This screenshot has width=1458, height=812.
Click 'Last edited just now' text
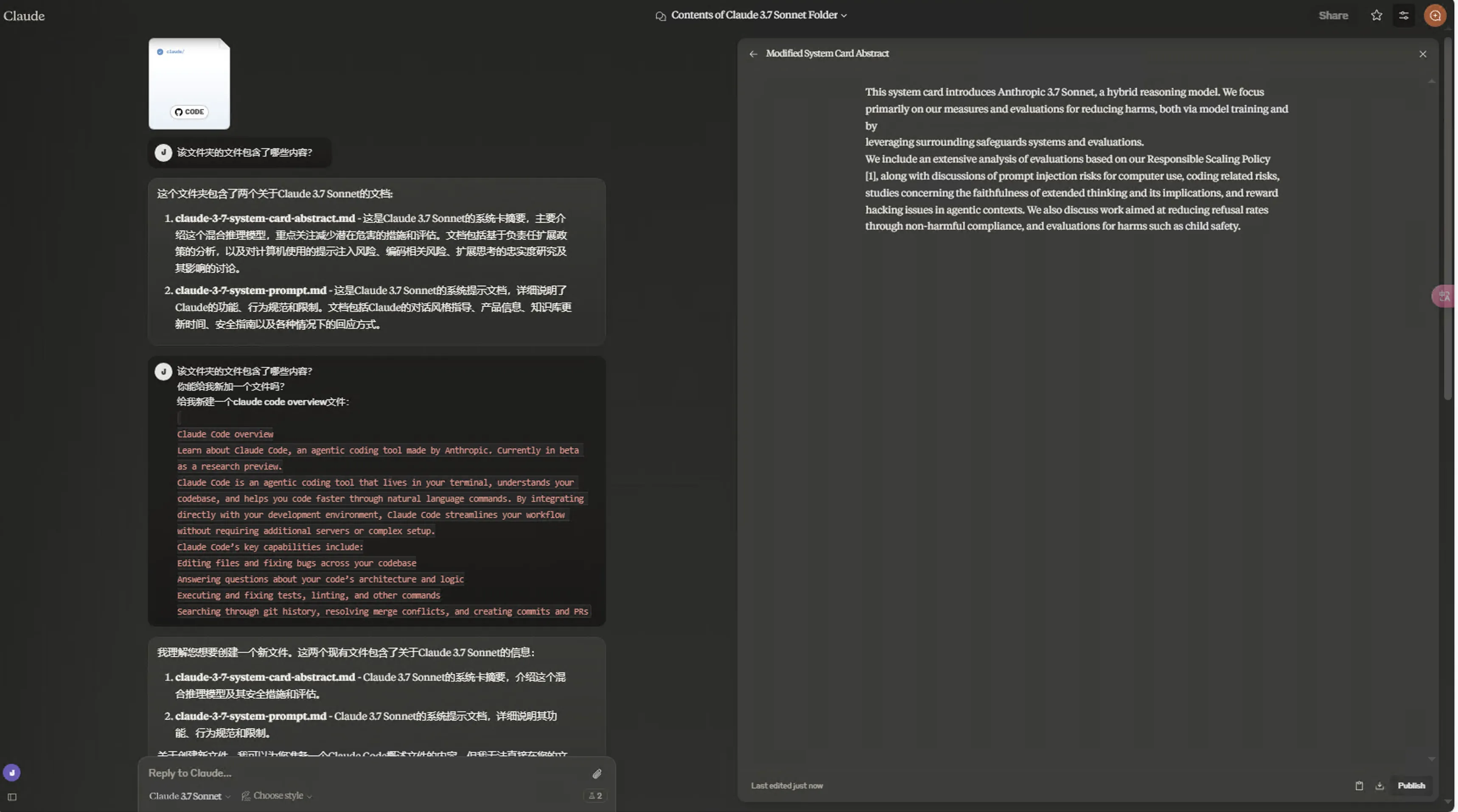pyautogui.click(x=786, y=785)
